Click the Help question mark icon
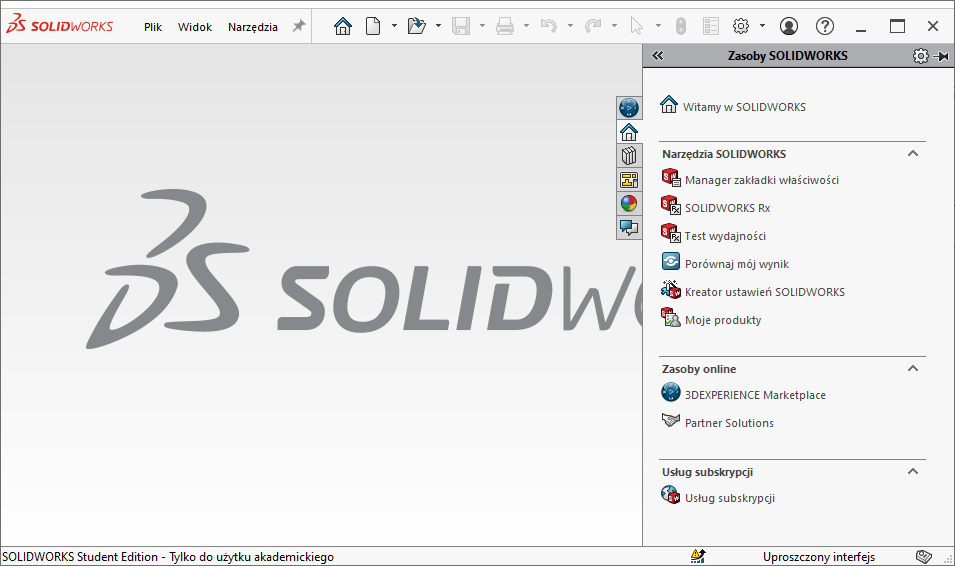Image resolution: width=955 pixels, height=566 pixels. click(825, 27)
